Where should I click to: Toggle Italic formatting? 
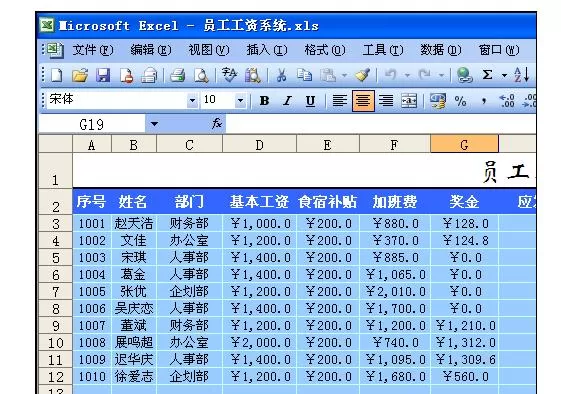pos(287,101)
